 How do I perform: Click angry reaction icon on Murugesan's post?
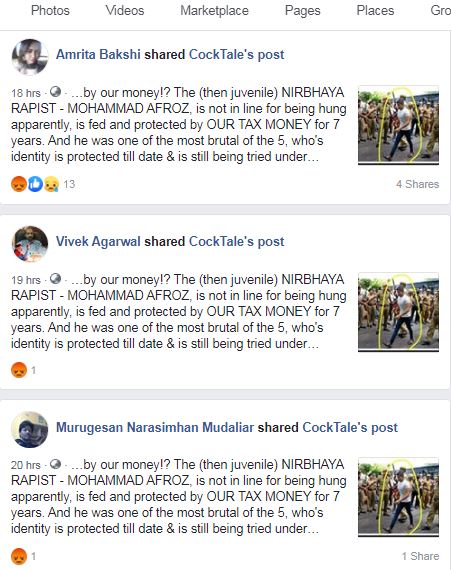pyautogui.click(x=19, y=556)
